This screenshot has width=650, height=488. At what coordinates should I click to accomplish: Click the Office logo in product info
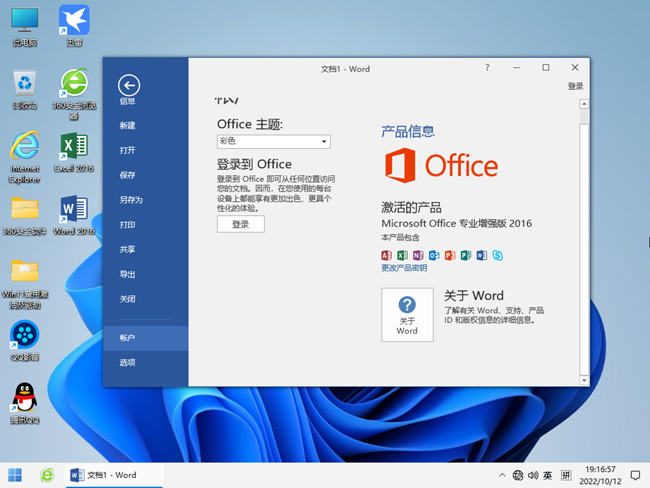[441, 165]
